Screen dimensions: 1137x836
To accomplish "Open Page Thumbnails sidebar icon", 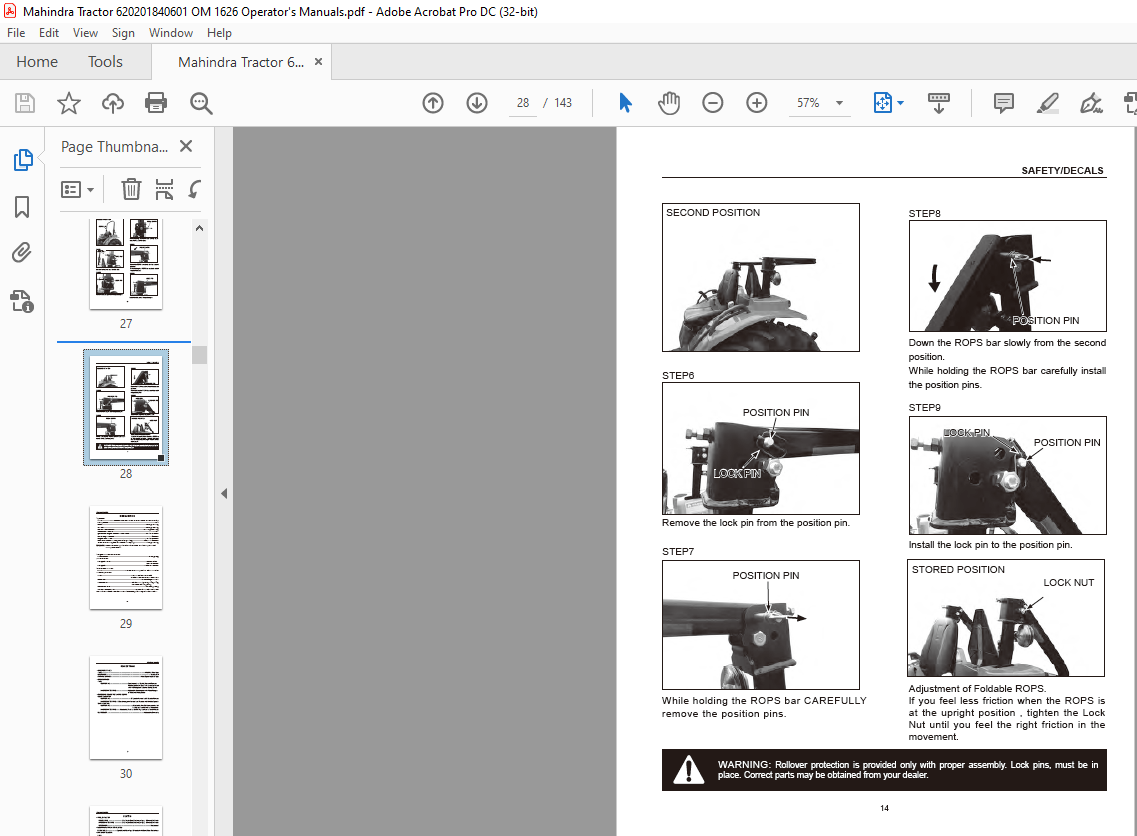I will [x=22, y=160].
